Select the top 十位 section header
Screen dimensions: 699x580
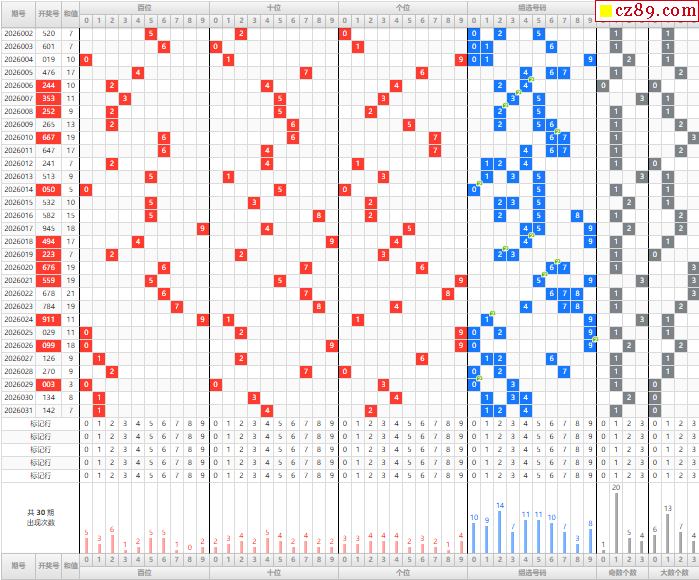pos(273,6)
